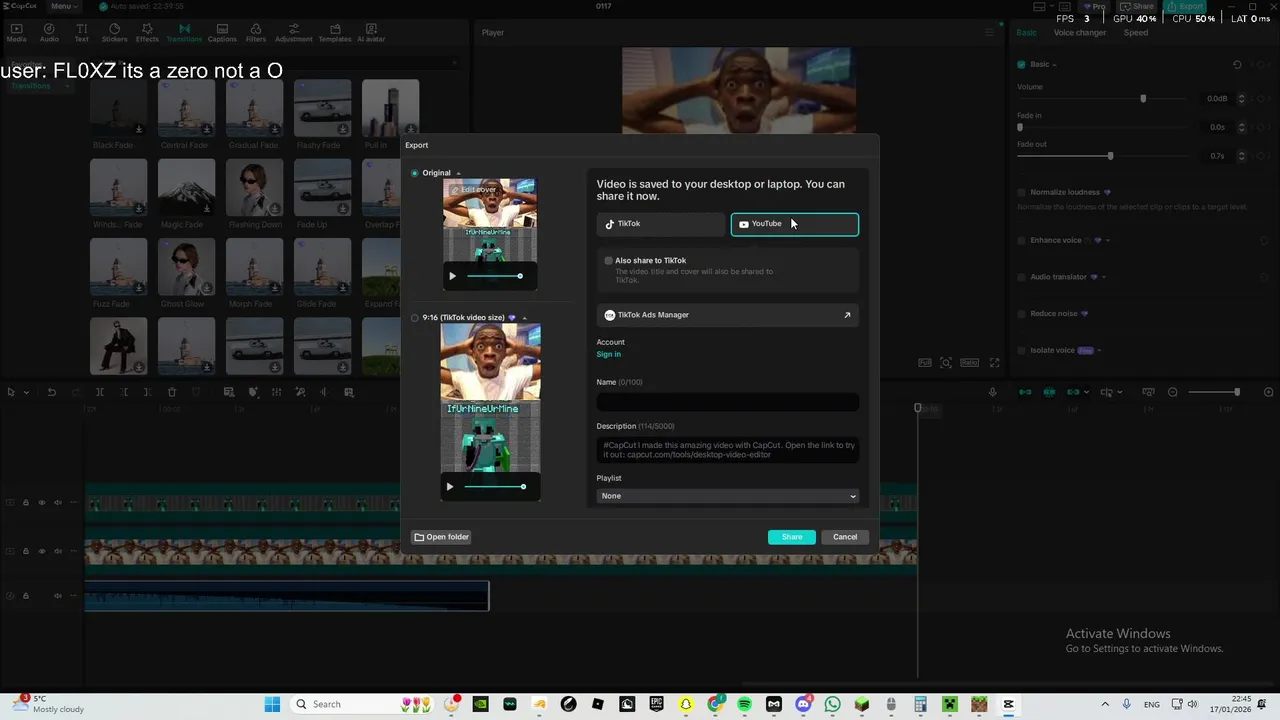Screen dimensions: 1280x720
Task: Expand arrow next to Original option
Action: coord(458,173)
